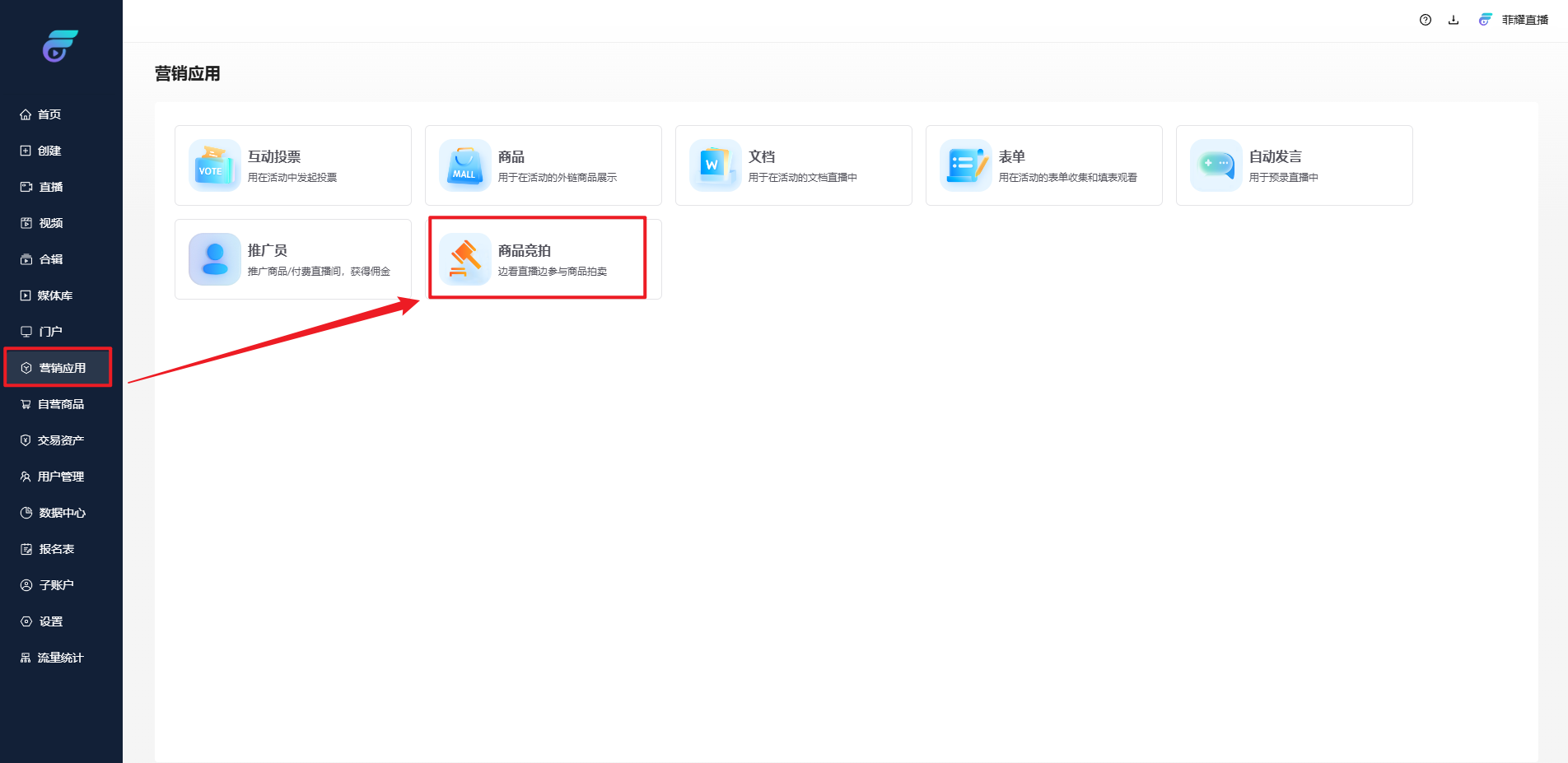The width and height of the screenshot is (1568, 763).
Task: Click the 推广员 person icon
Action: tap(214, 259)
